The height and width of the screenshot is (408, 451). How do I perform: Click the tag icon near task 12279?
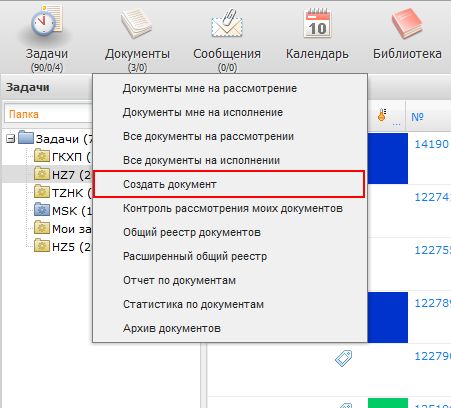point(344,359)
